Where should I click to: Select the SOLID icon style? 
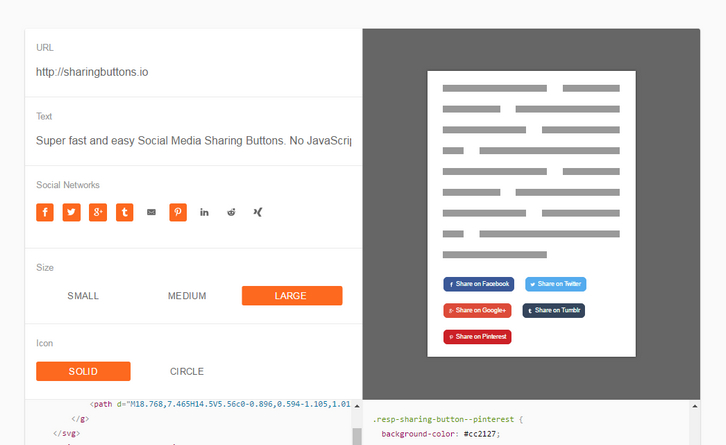[83, 371]
